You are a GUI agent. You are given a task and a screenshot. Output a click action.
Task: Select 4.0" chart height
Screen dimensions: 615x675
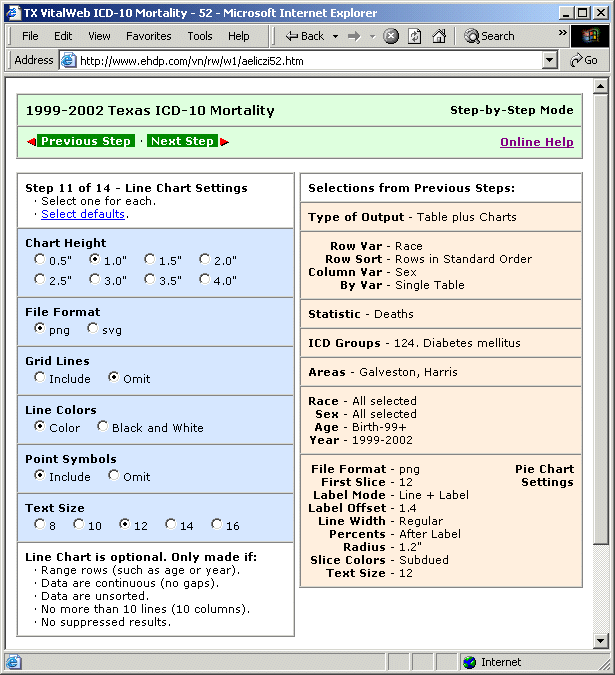(x=204, y=279)
